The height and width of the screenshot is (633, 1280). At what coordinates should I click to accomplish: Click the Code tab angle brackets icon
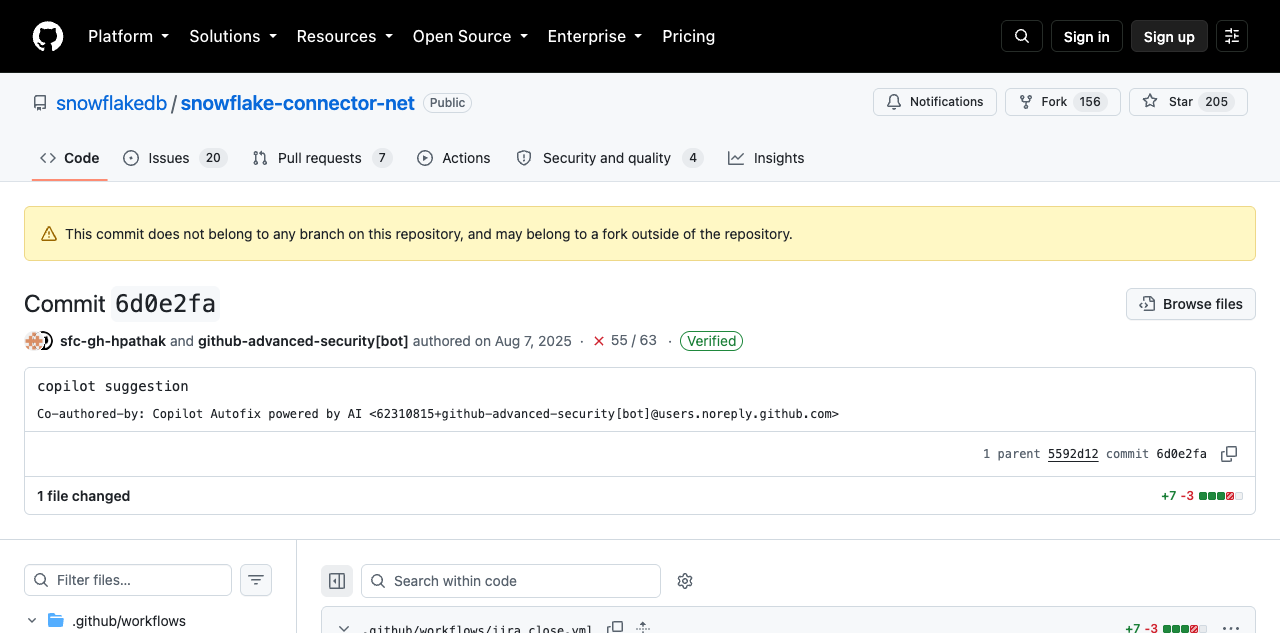(48, 158)
